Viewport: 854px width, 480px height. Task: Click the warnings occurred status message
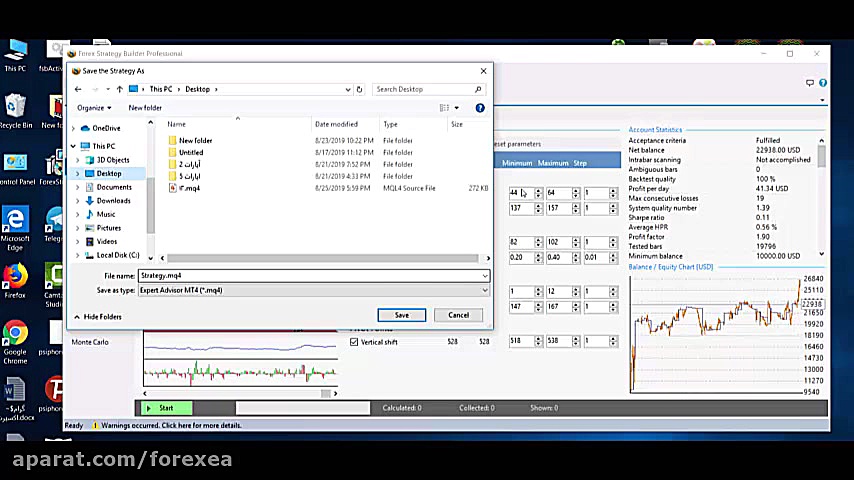171,426
